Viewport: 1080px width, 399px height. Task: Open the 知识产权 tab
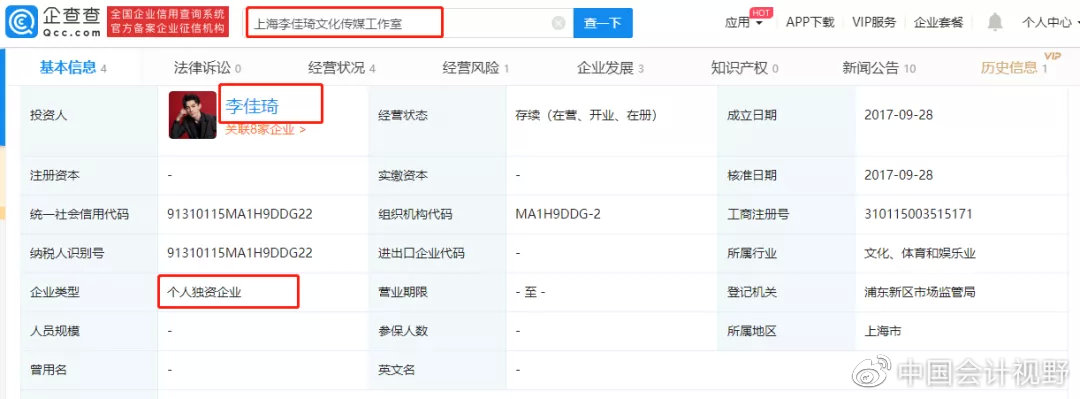[x=745, y=68]
